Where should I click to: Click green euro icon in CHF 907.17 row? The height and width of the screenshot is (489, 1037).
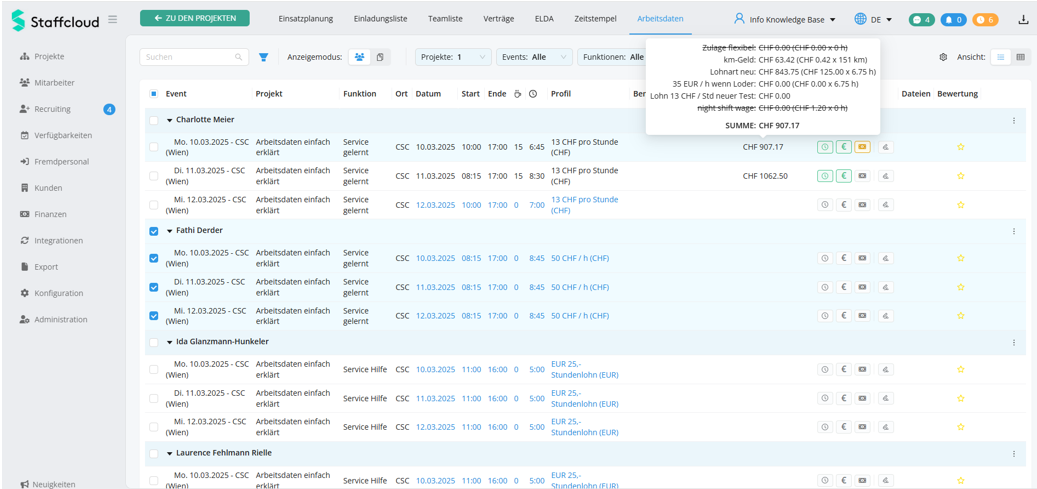click(x=843, y=147)
